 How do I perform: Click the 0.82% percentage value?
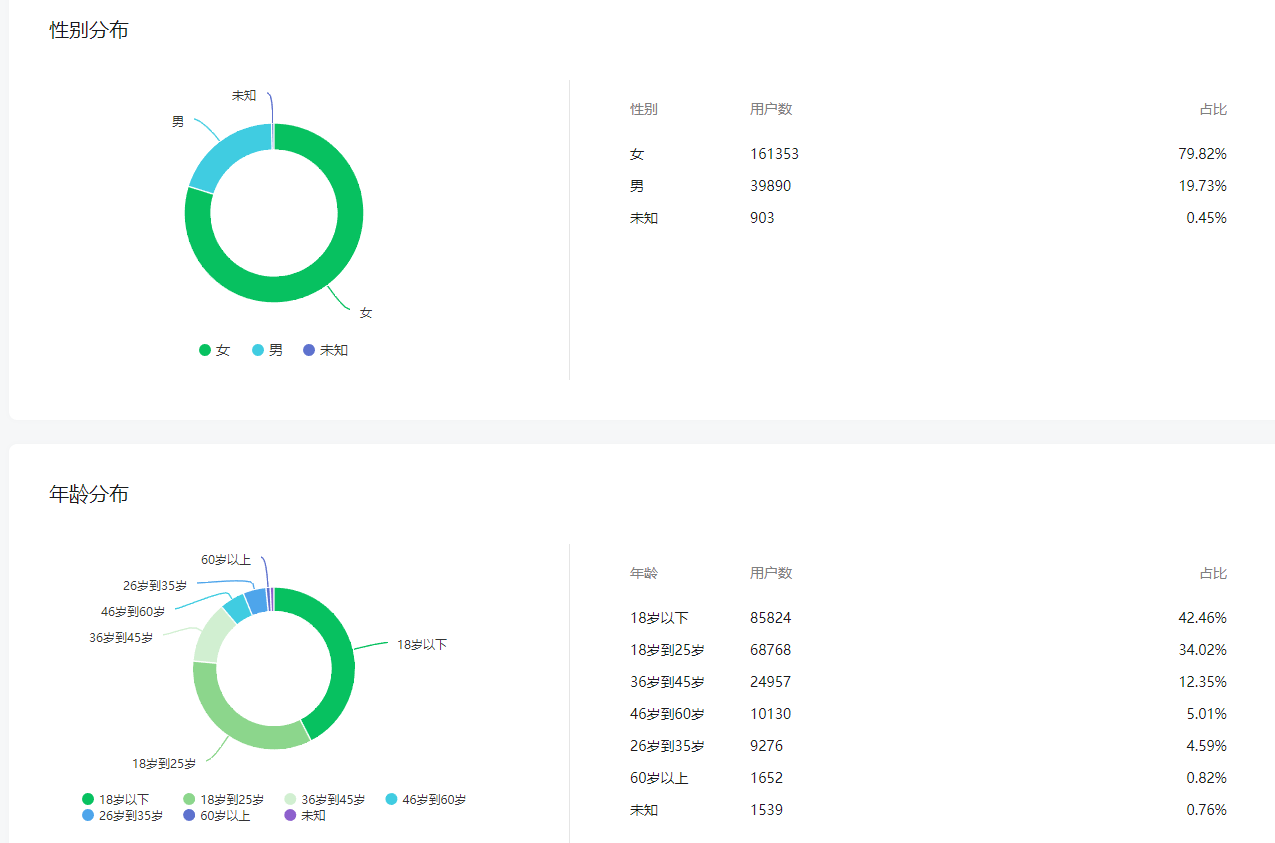click(1206, 778)
